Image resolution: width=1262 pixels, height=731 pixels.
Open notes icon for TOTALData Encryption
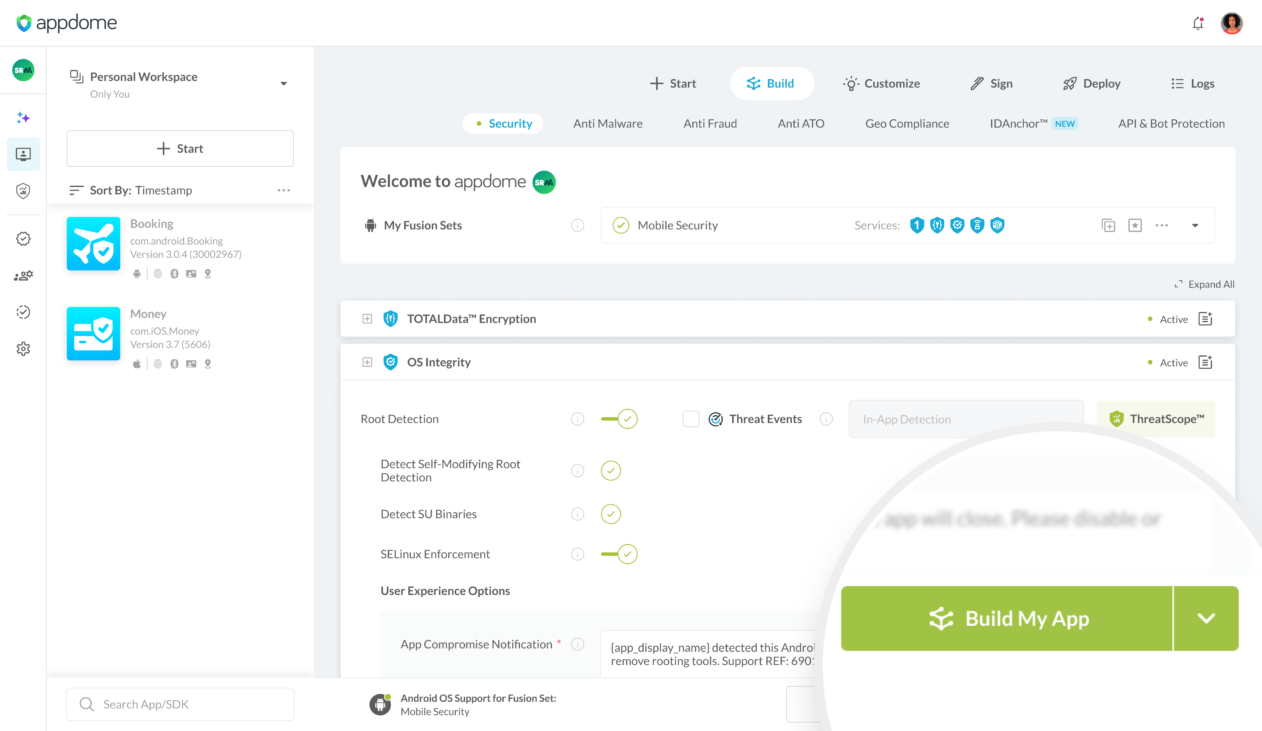[1205, 319]
